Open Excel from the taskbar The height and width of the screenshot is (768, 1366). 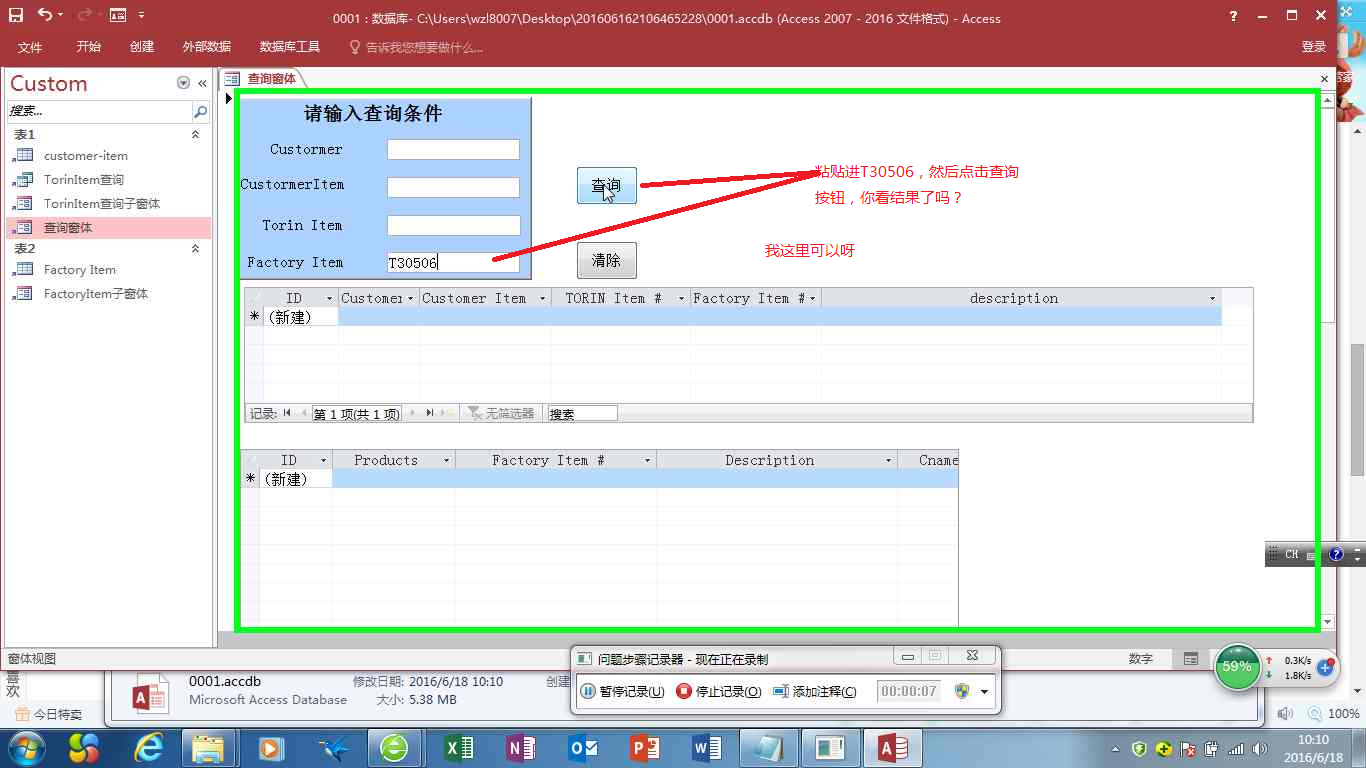pyautogui.click(x=459, y=747)
